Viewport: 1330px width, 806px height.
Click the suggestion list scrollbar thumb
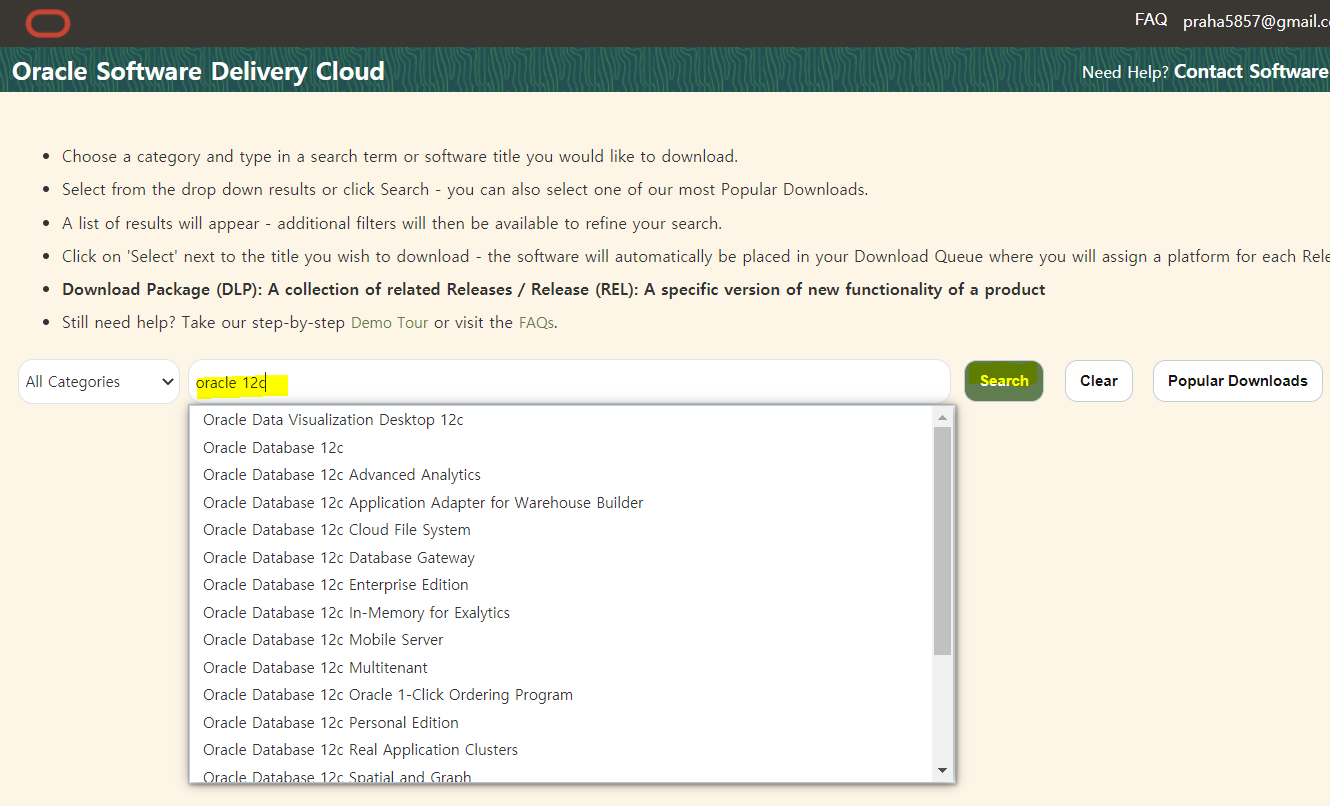(942, 541)
